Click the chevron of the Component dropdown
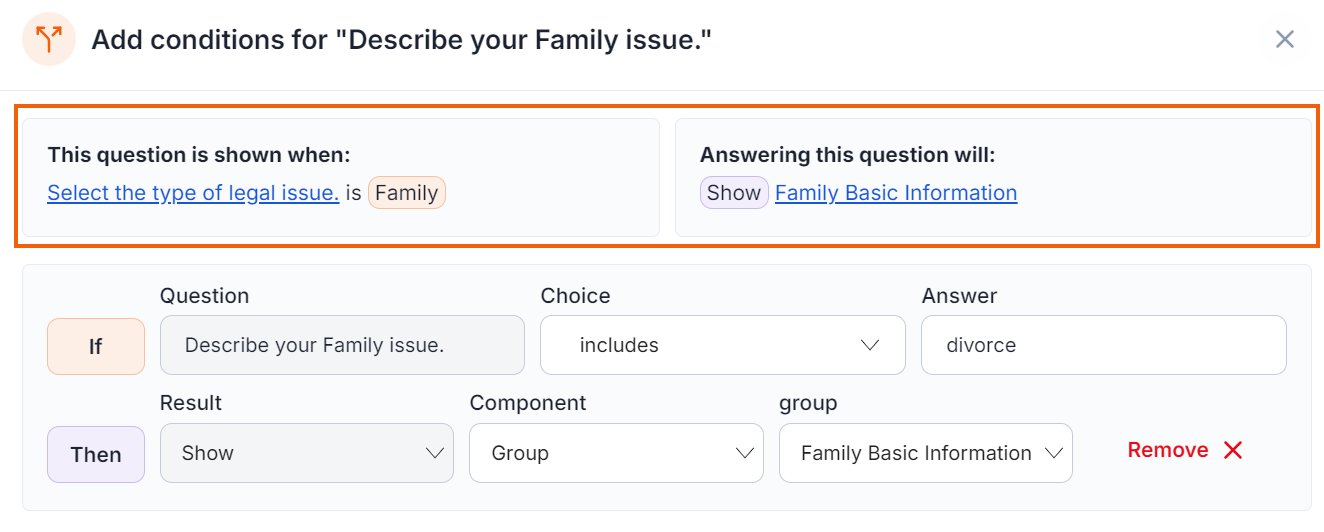This screenshot has width=1324, height=532. pyautogui.click(x=745, y=453)
